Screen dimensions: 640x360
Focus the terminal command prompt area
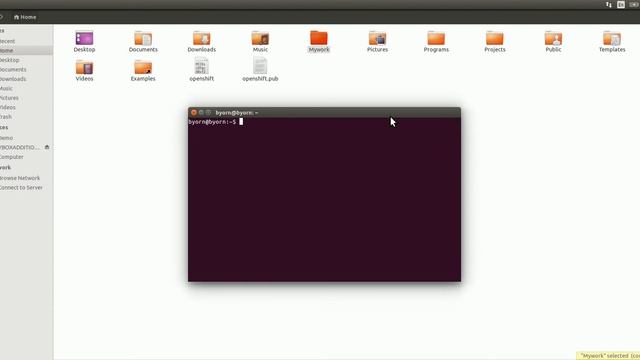coord(324,200)
